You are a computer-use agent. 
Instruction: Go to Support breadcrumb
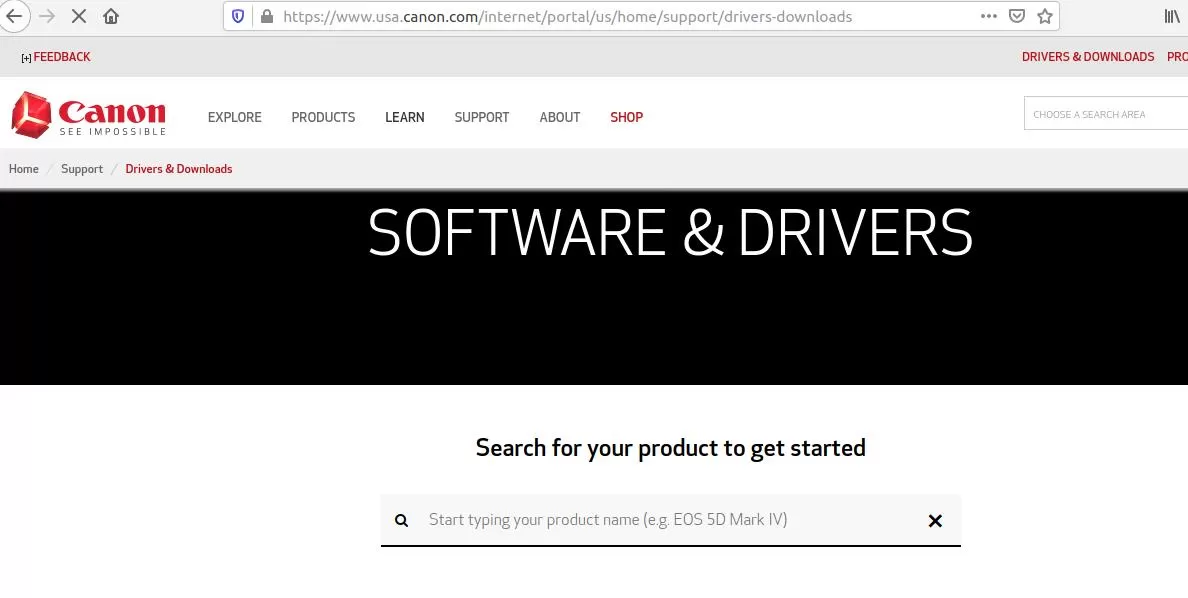coord(82,169)
